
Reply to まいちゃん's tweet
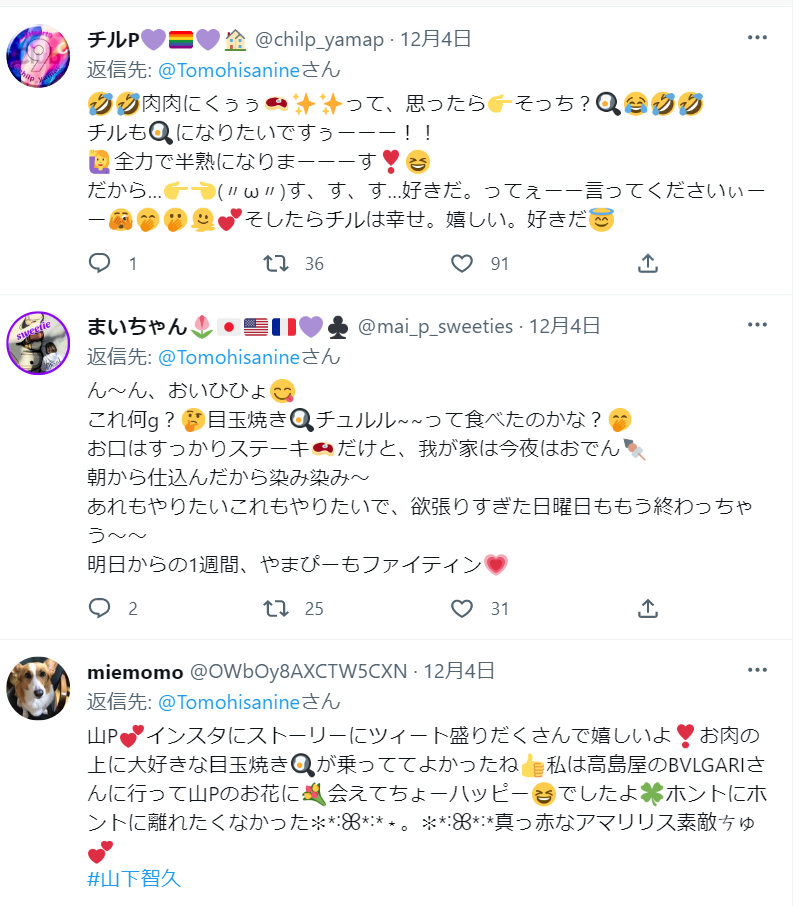click(99, 608)
